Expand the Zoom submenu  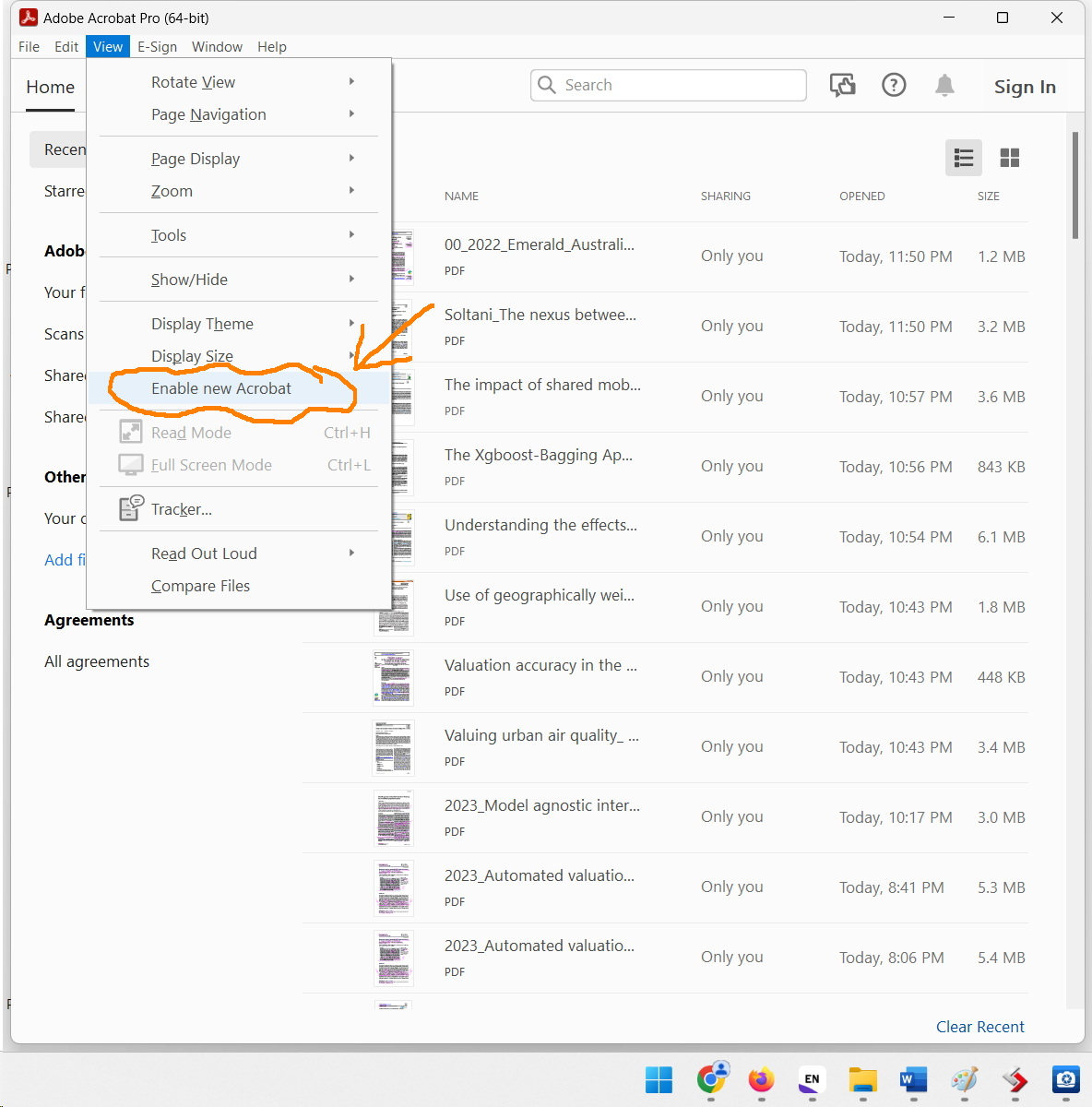click(172, 191)
